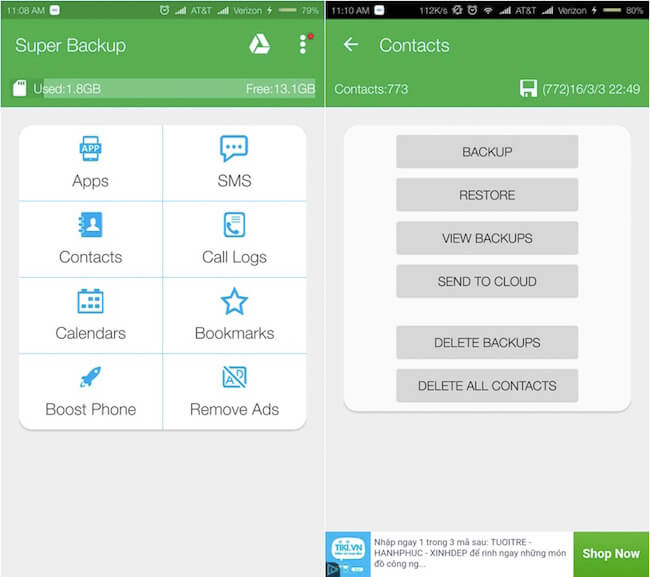Viewport: 650px width, 577px height.
Task: Open the Apps backup icon
Action: (x=90, y=148)
